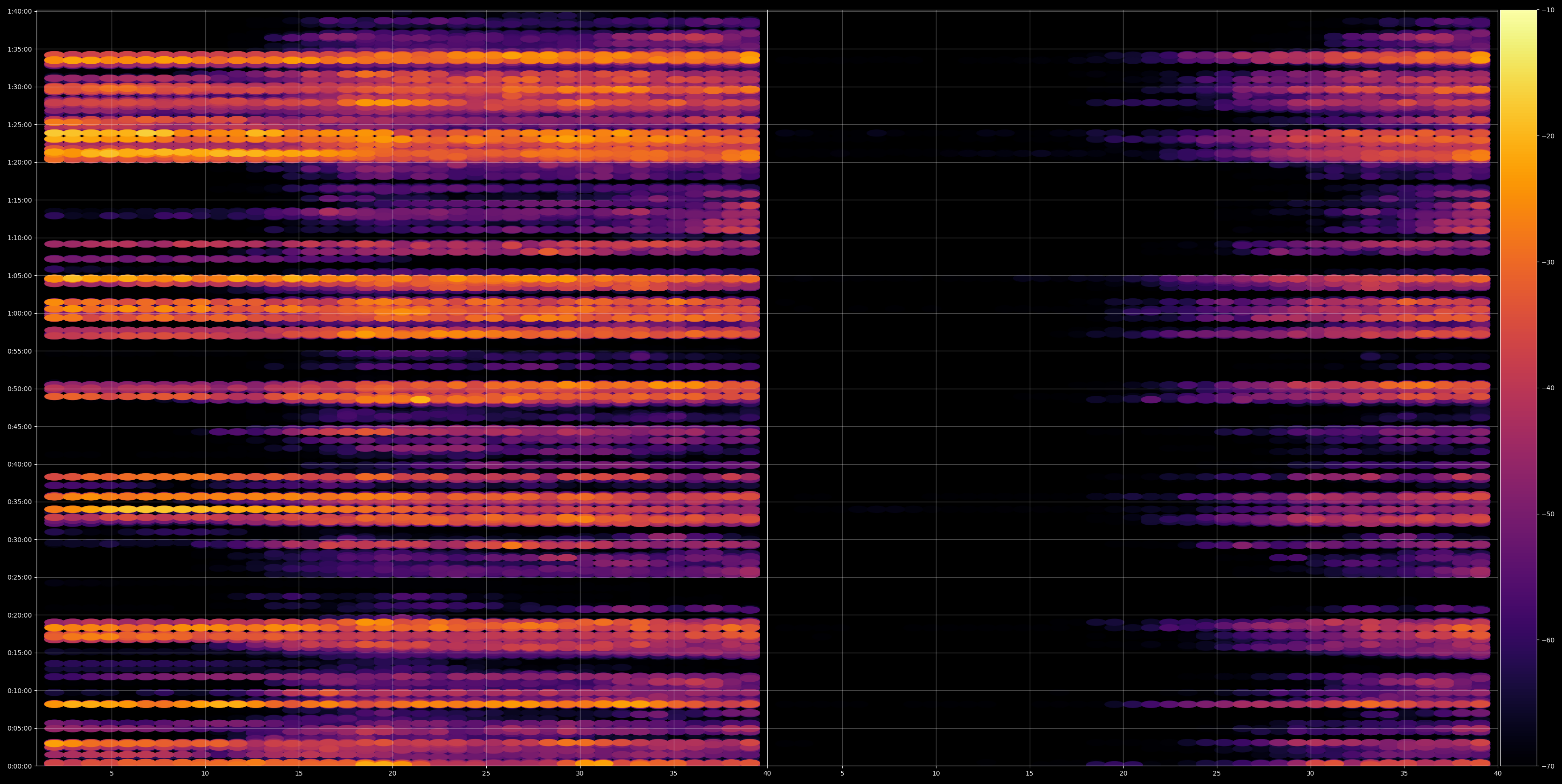Pick the 0:35:00 tick label
Image resolution: width=1562 pixels, height=784 pixels.
(x=19, y=502)
